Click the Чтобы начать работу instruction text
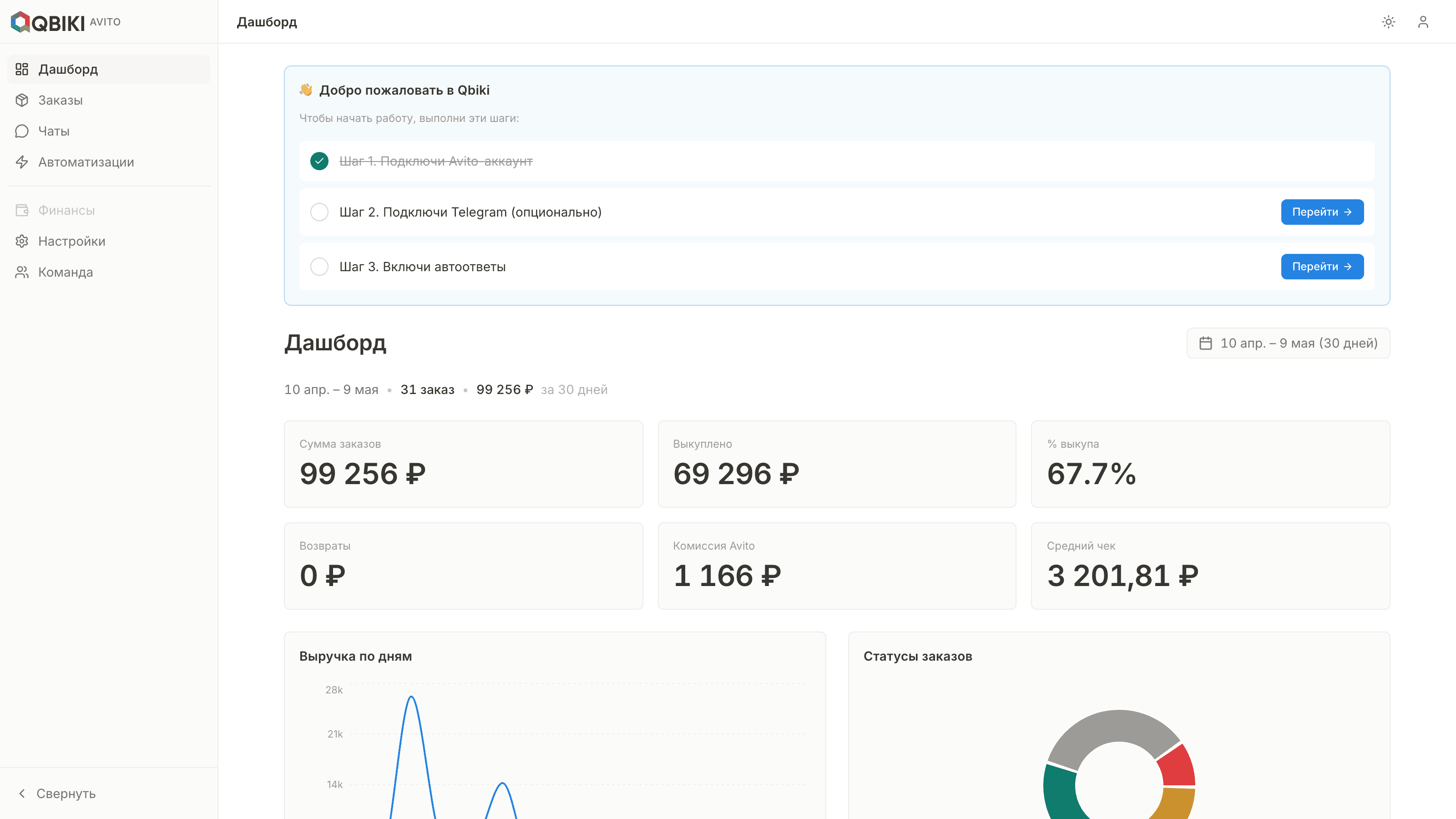Viewport: 1456px width, 819px height. pos(409,118)
